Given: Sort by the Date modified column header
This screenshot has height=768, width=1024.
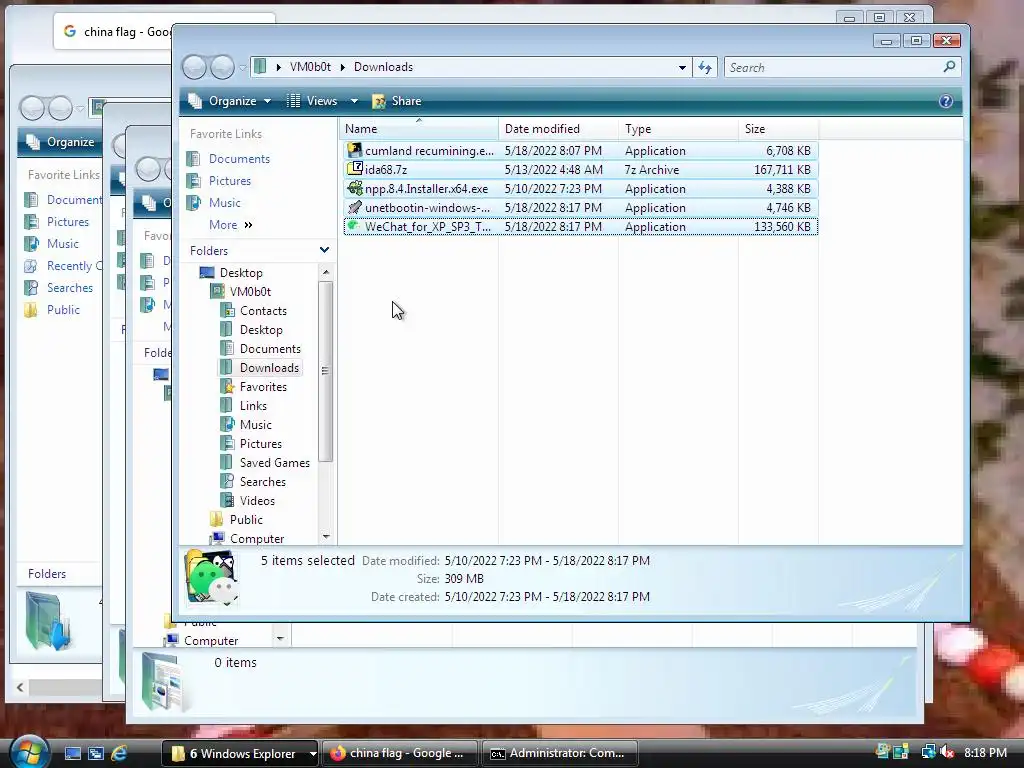Looking at the screenshot, I should click(x=558, y=129).
